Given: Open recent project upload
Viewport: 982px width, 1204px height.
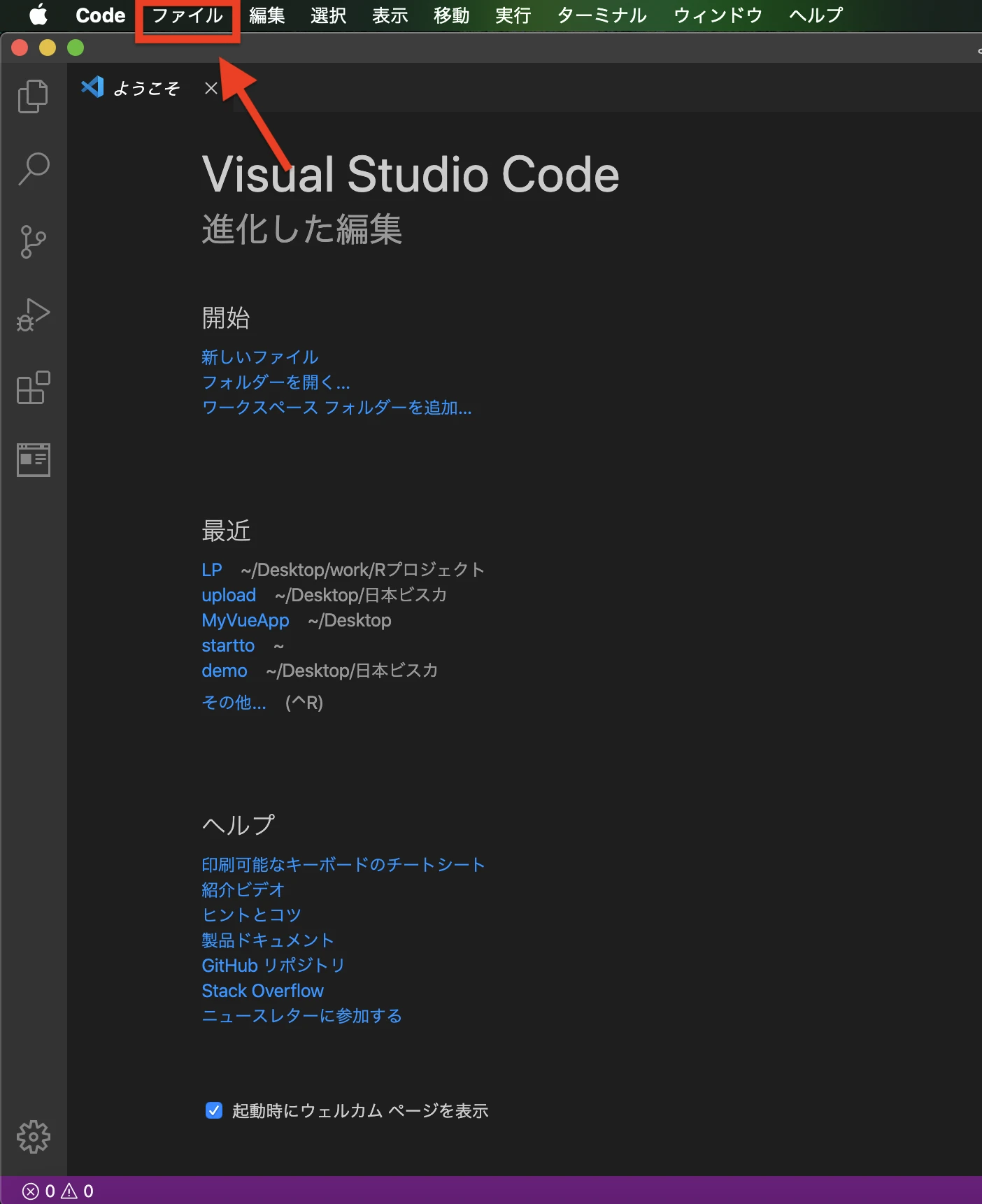Looking at the screenshot, I should (x=229, y=595).
